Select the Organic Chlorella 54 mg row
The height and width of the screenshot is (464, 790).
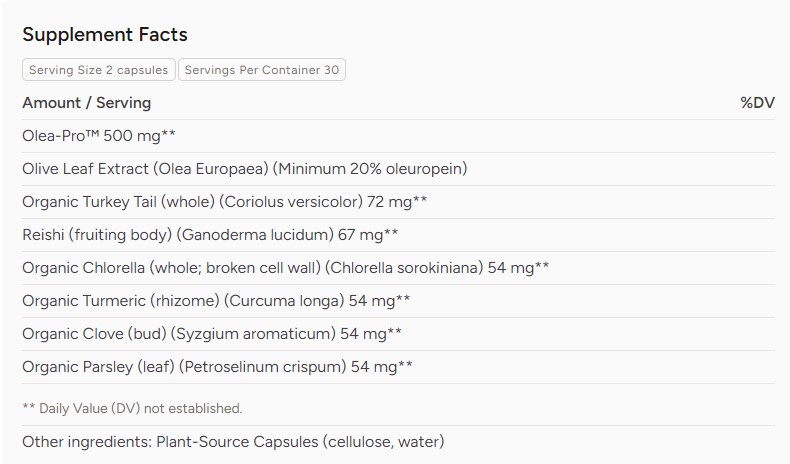[398, 268]
